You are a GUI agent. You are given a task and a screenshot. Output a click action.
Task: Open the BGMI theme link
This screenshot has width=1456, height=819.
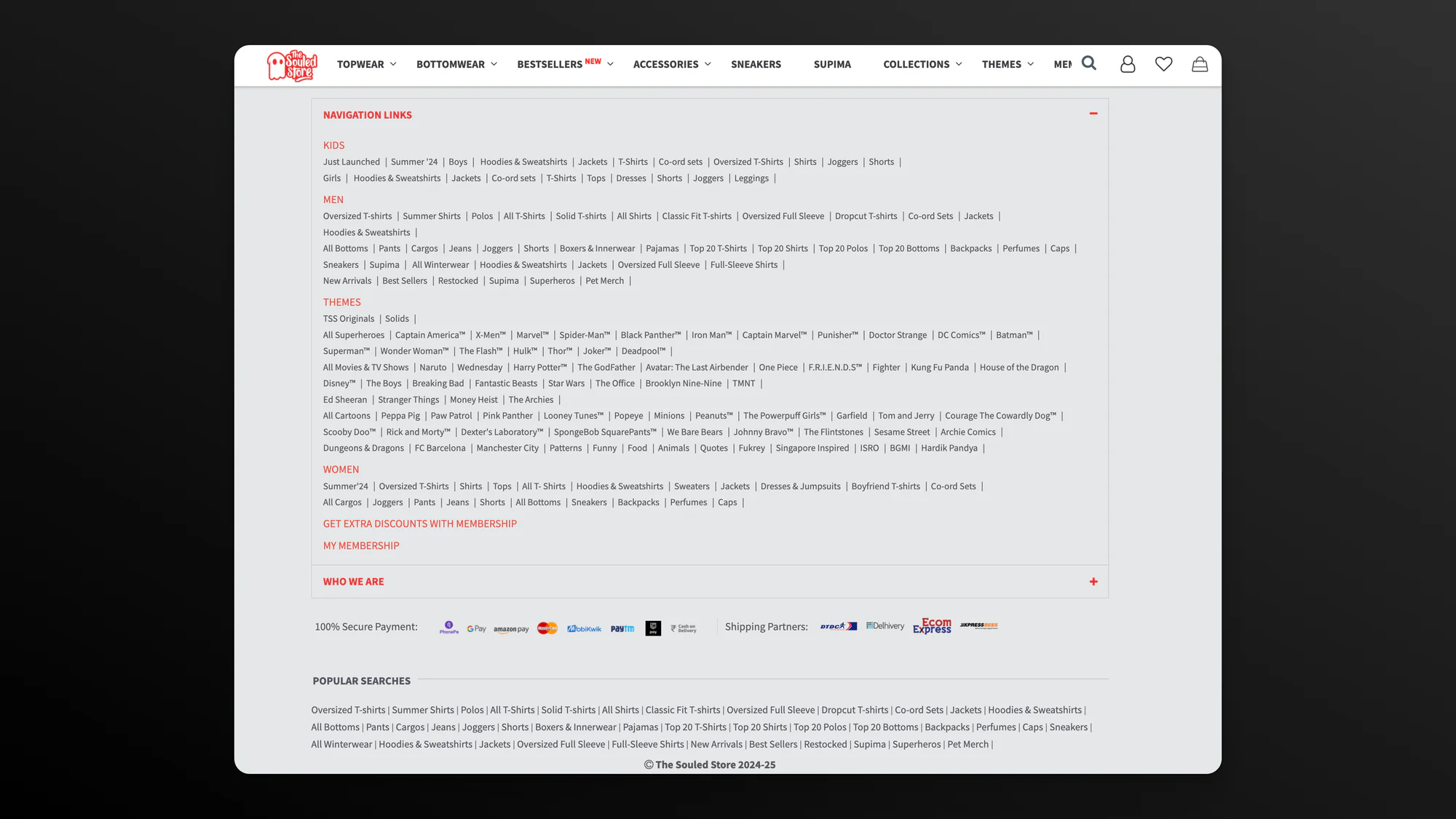900,448
